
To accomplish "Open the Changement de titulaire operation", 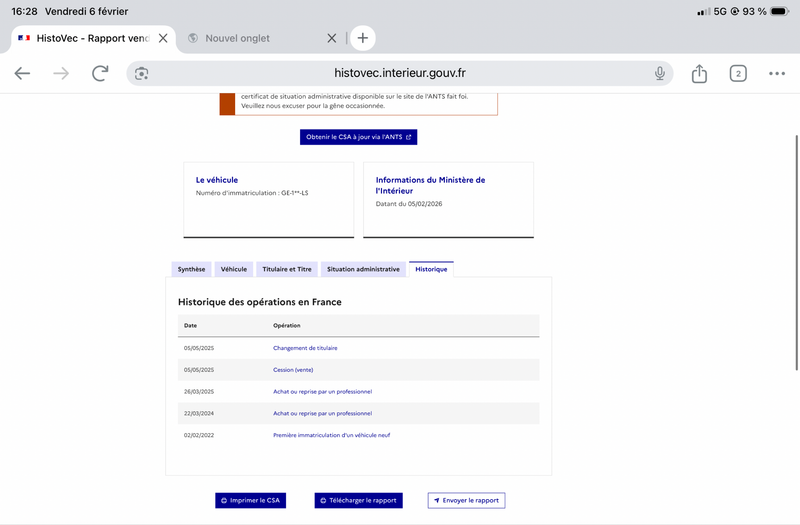I will [x=305, y=348].
